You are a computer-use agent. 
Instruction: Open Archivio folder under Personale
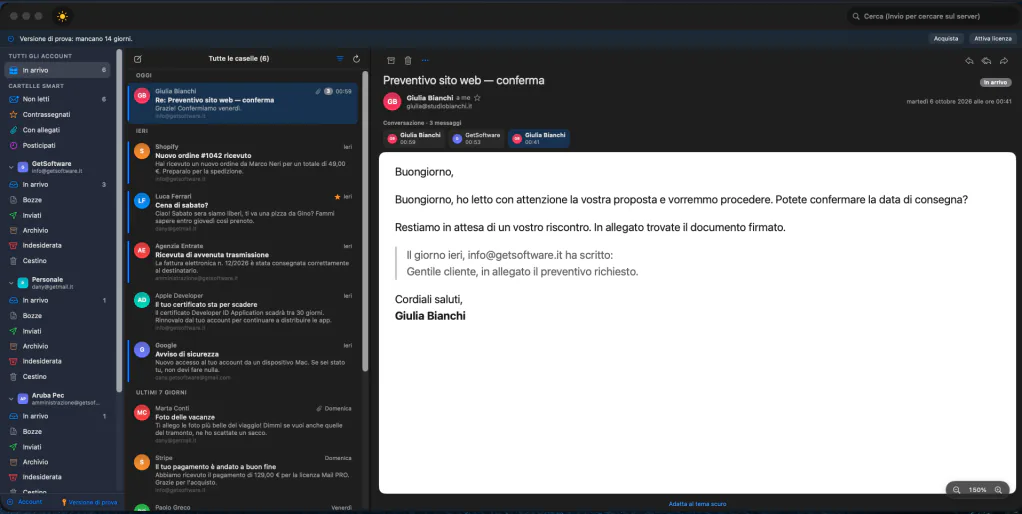point(57,346)
